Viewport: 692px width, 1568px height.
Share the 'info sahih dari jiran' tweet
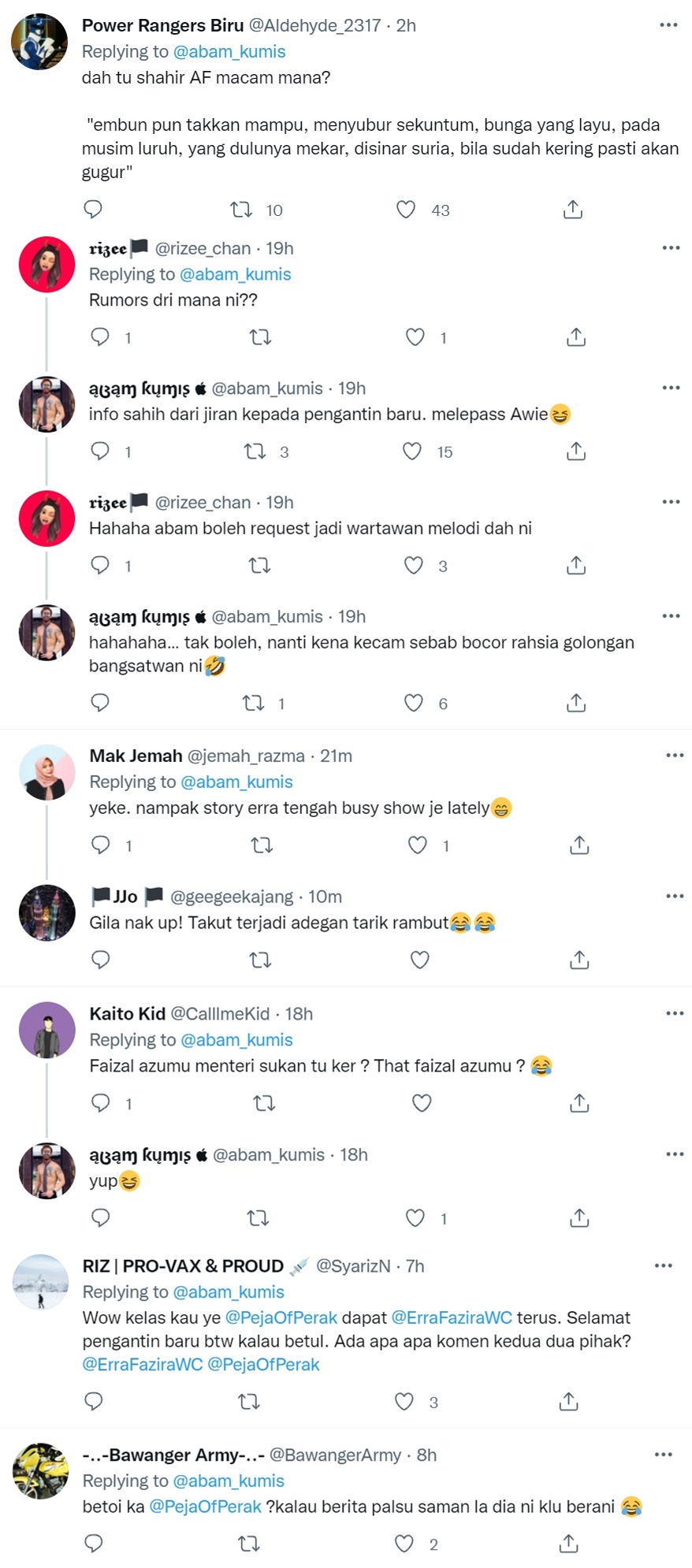(x=576, y=451)
